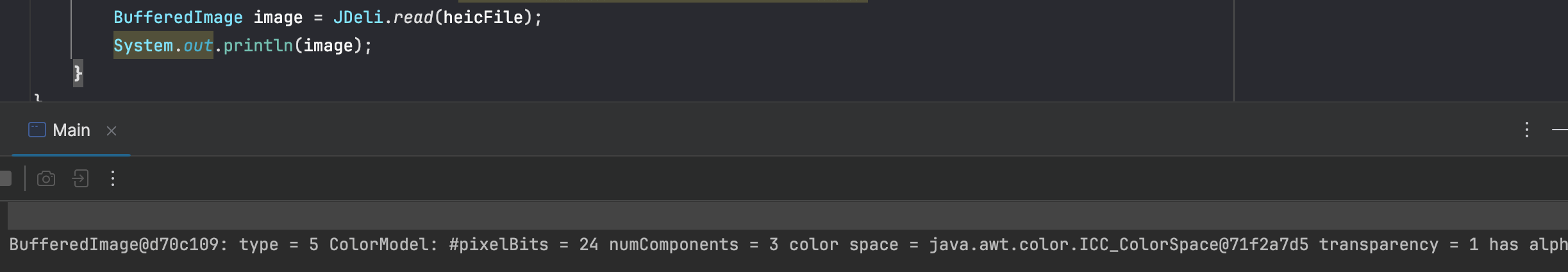Click the JDeli class reference
Viewport: 1568px width, 272px height.
(x=358, y=17)
